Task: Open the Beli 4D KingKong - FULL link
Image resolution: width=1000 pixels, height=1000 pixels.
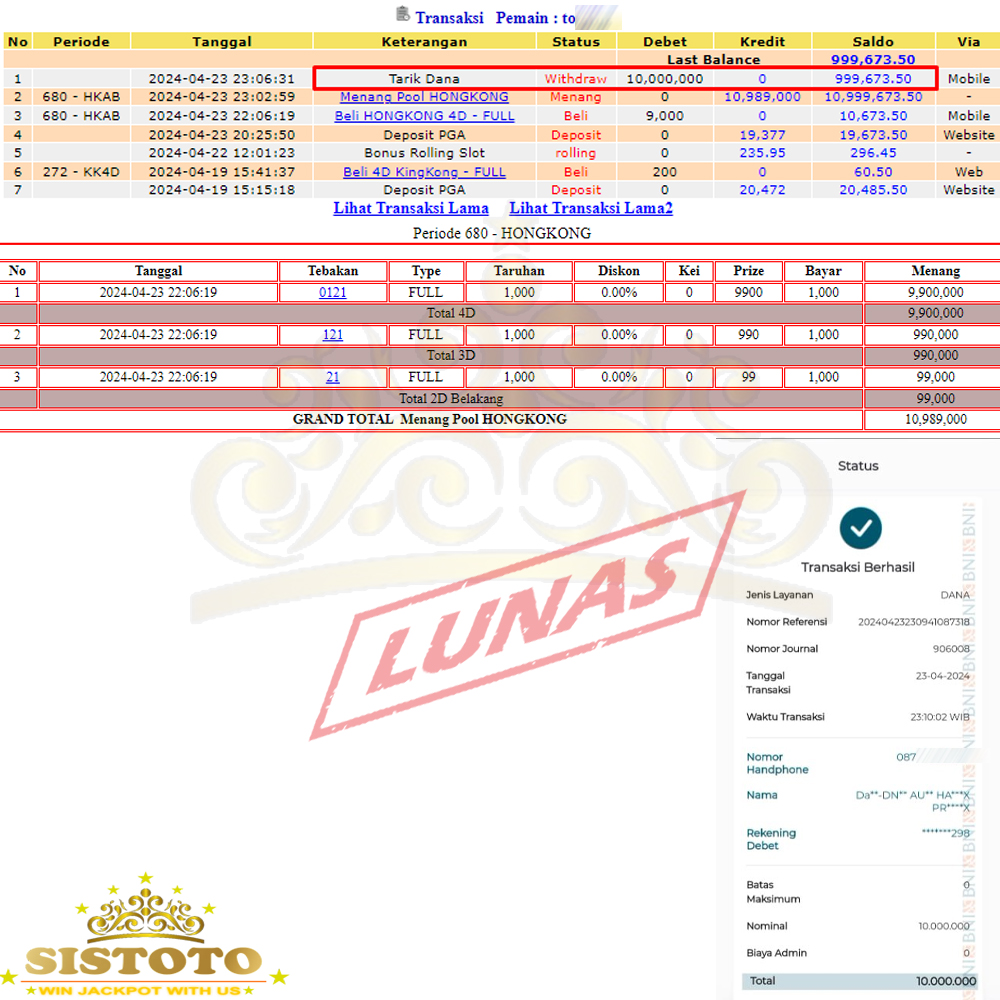Action: pos(424,172)
